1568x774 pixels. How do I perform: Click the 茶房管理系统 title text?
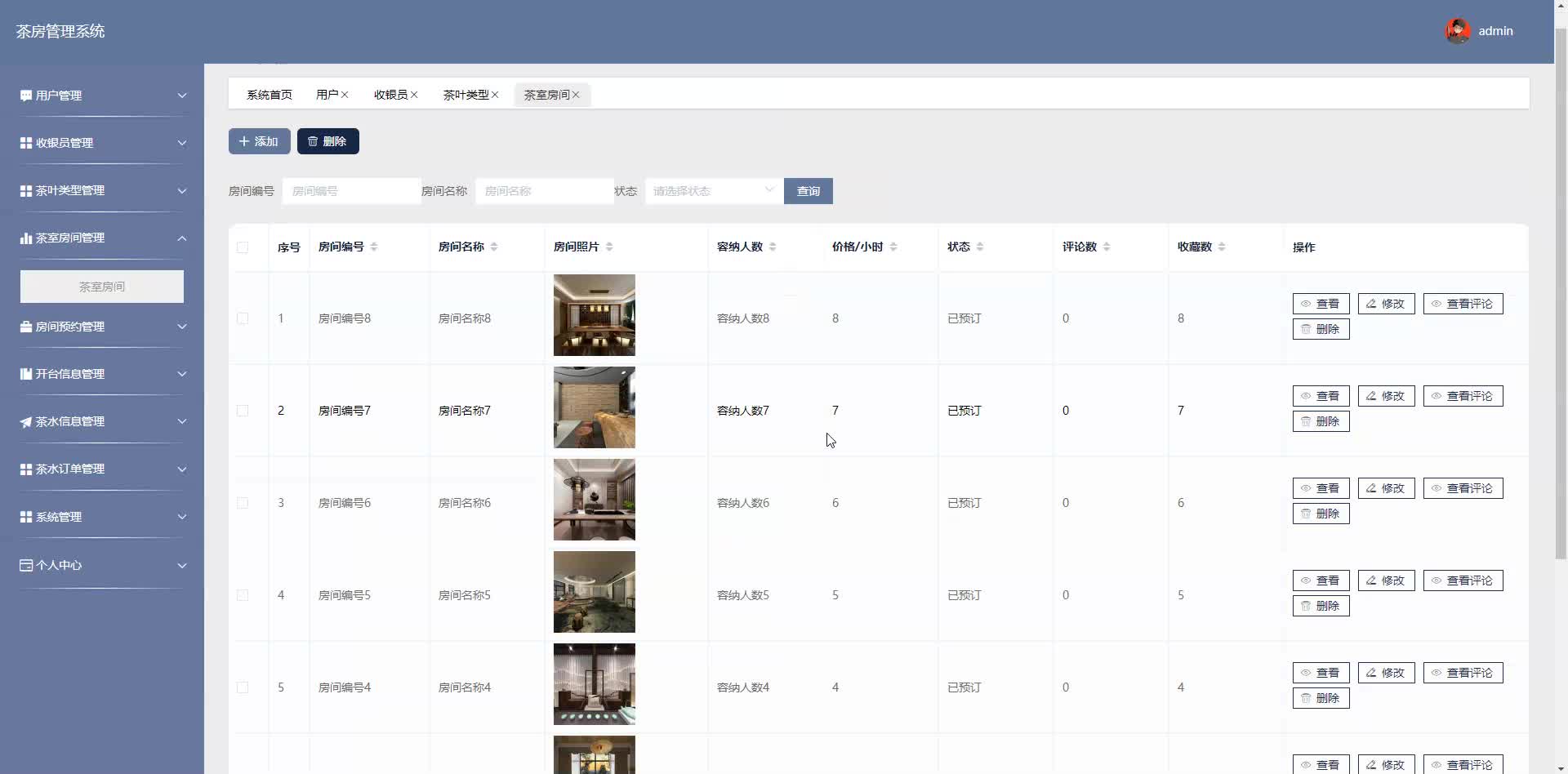pos(60,31)
